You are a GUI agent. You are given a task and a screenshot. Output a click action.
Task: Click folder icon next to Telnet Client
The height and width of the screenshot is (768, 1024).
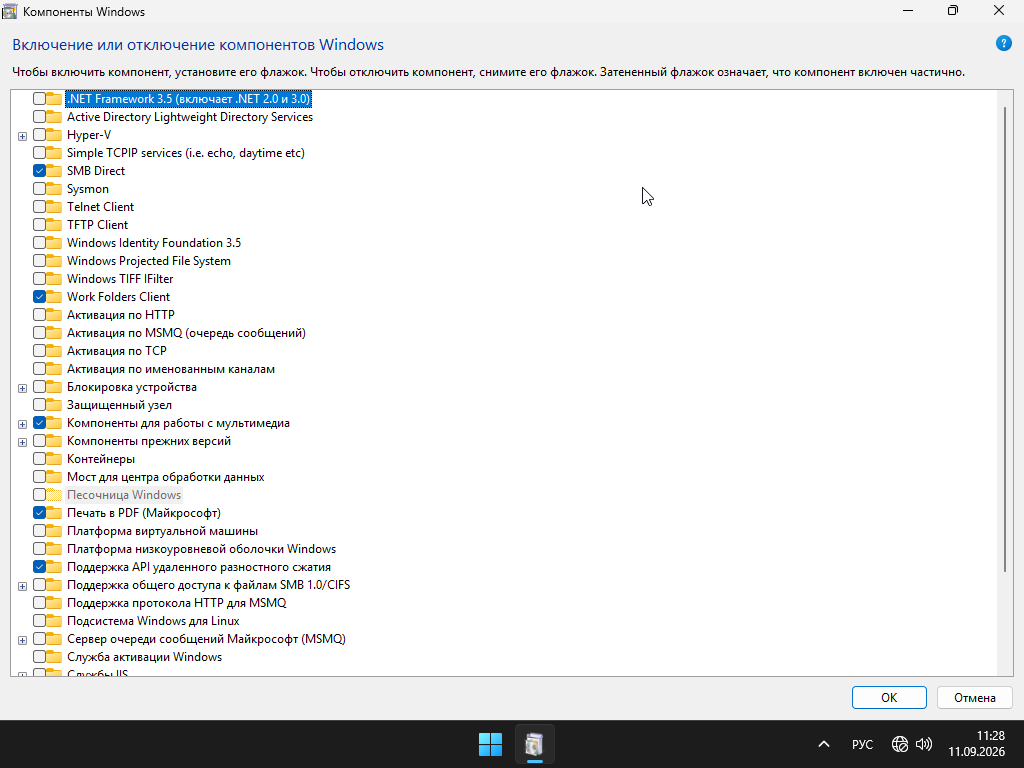click(x=54, y=207)
